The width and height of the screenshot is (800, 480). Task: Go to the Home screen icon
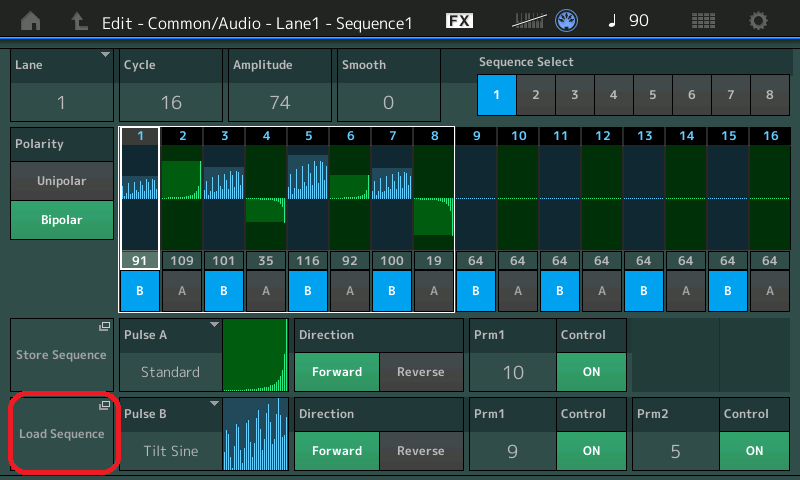(x=32, y=21)
